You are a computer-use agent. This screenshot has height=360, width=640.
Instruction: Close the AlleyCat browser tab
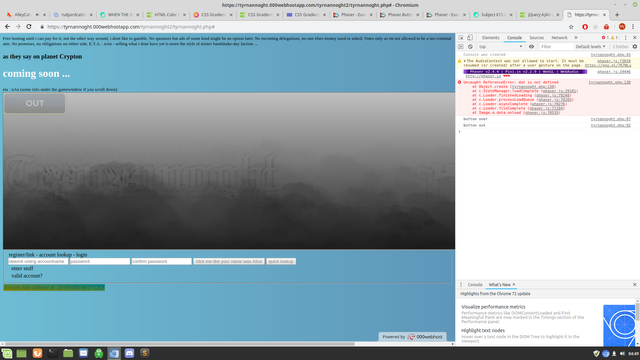pyautogui.click(x=44, y=15)
